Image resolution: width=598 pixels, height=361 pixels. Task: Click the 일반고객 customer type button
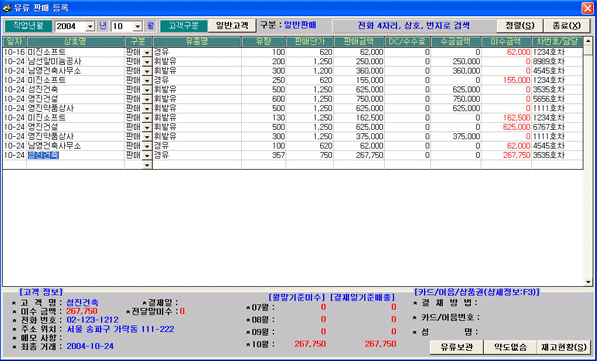pos(232,26)
